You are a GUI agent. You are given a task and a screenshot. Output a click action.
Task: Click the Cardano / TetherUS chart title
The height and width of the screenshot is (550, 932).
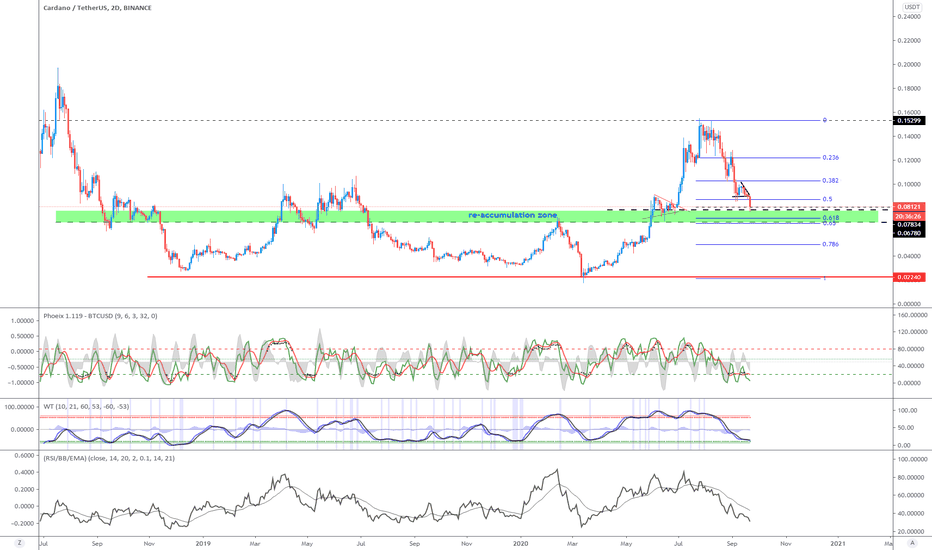coord(97,8)
